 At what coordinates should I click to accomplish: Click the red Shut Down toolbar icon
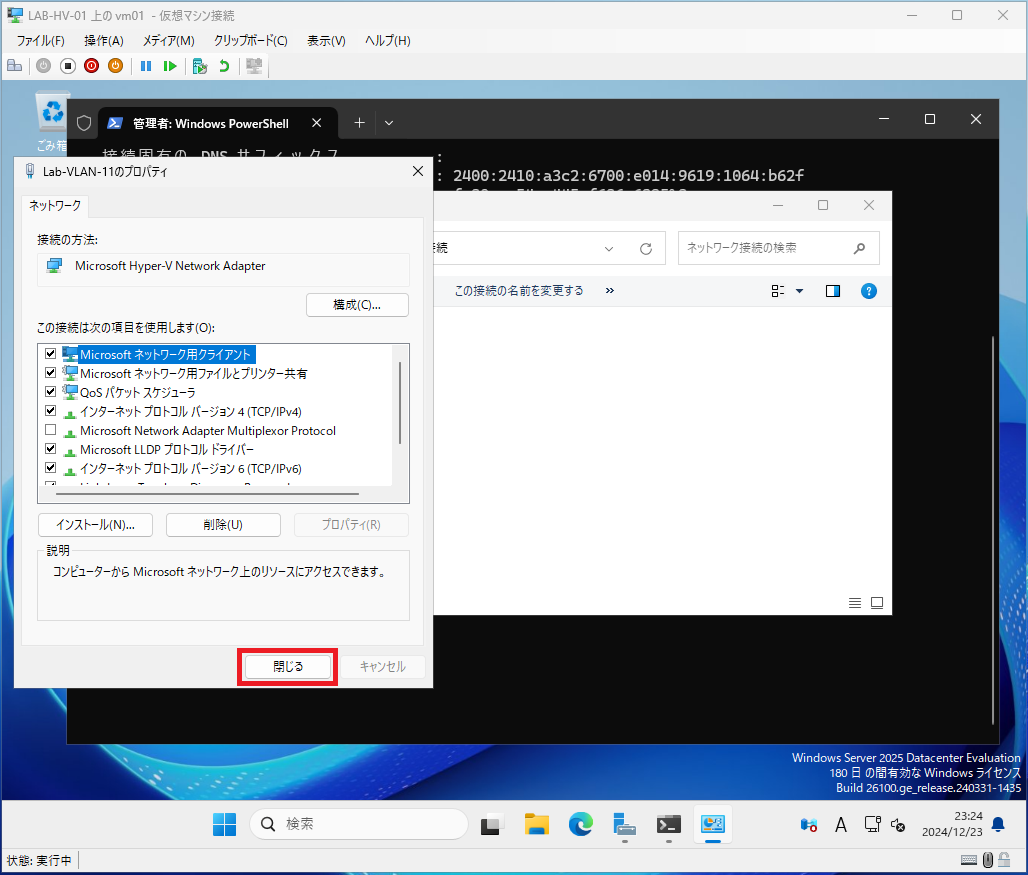pyautogui.click(x=92, y=66)
